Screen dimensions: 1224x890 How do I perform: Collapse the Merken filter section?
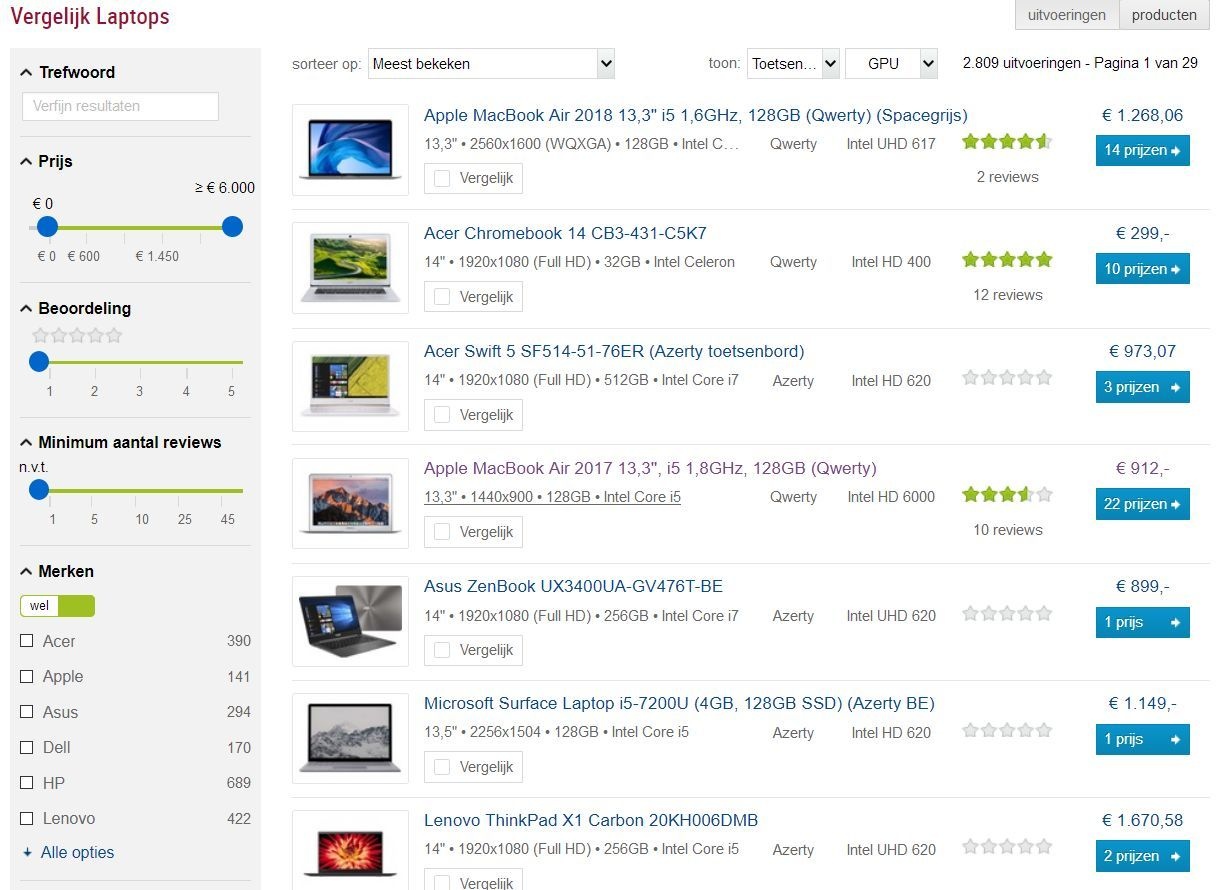click(57, 571)
